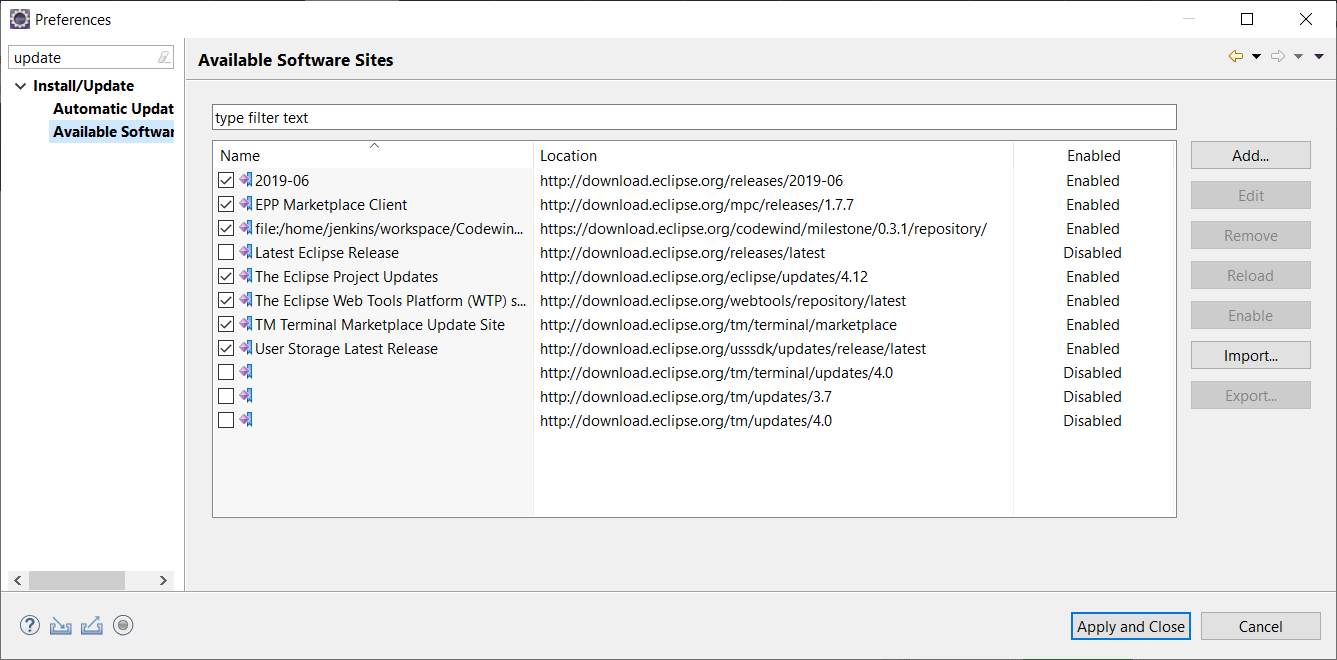Click the export preferences icon bottom-left
This screenshot has width=1337, height=660.
coord(91,625)
